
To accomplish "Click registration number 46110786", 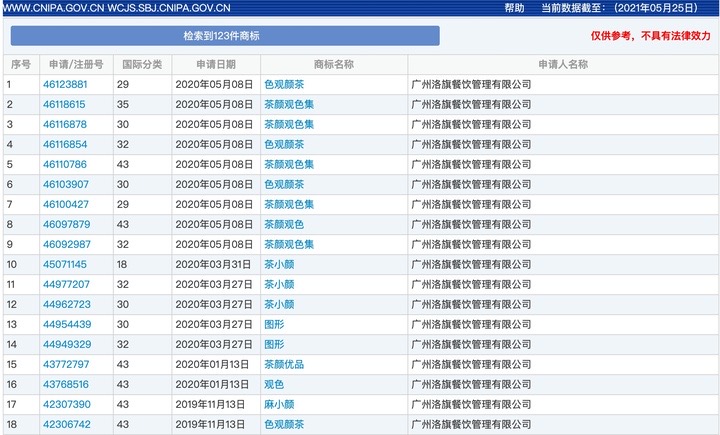I will [x=65, y=165].
